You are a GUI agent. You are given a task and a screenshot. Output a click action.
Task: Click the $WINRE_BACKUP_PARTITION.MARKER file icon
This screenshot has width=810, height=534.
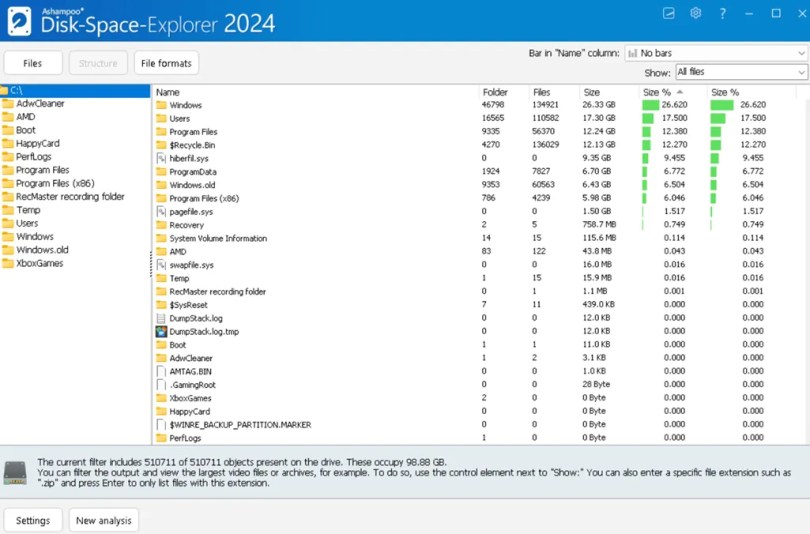(x=161, y=425)
